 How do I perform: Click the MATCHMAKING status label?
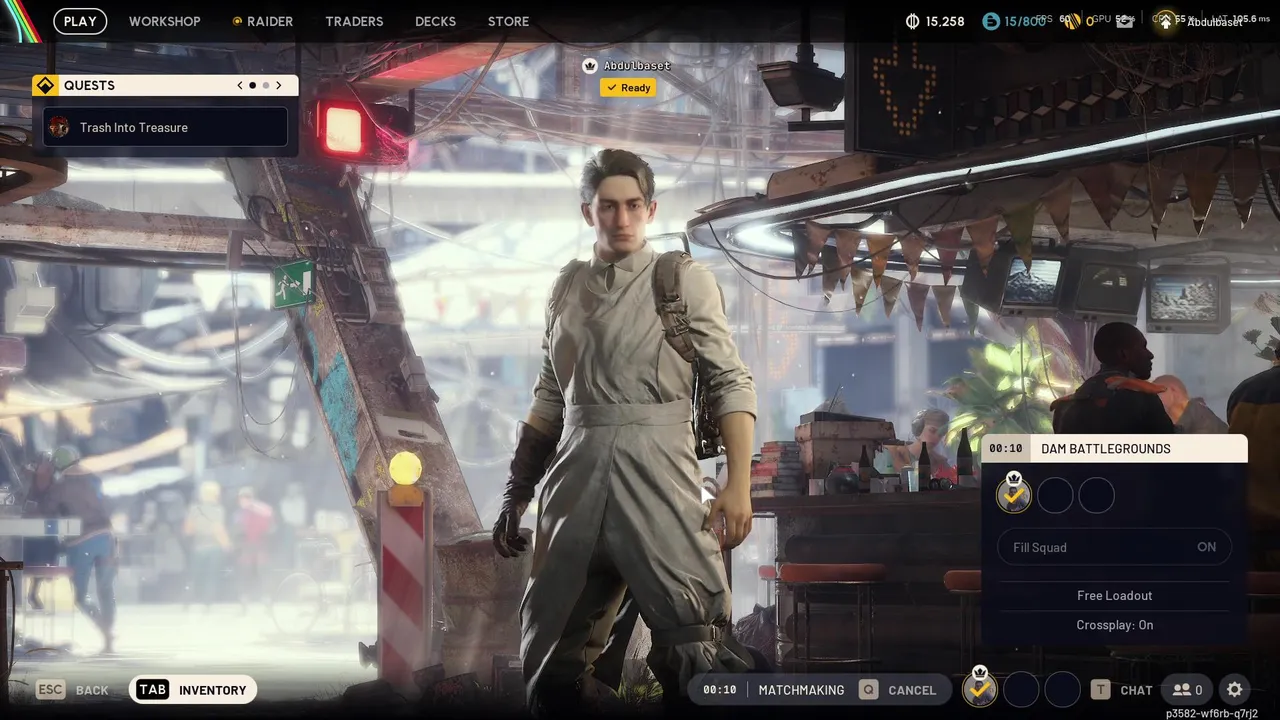tap(801, 690)
